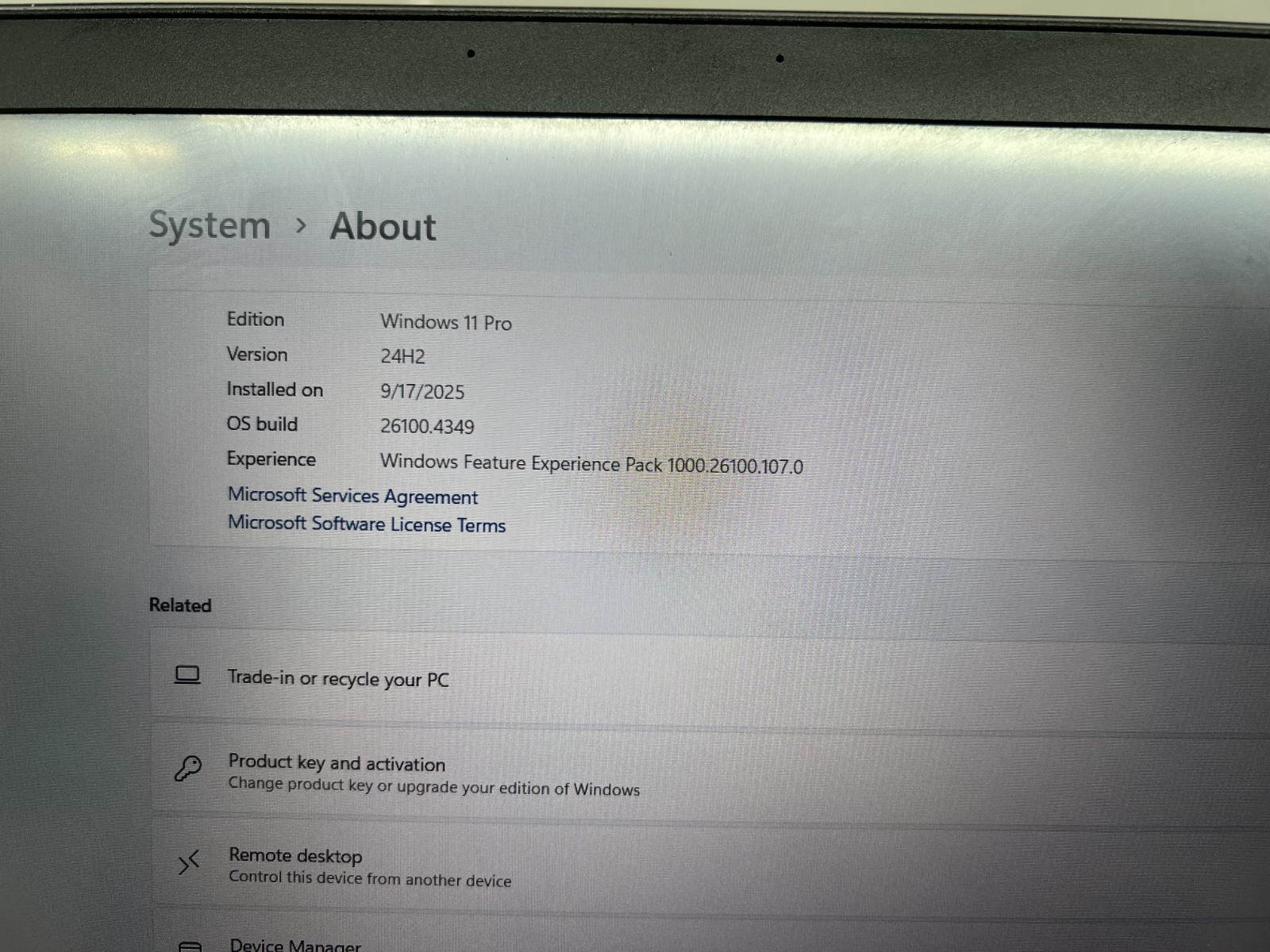Viewport: 1270px width, 952px height.
Task: Click the About breadcrumb heading
Action: [383, 227]
